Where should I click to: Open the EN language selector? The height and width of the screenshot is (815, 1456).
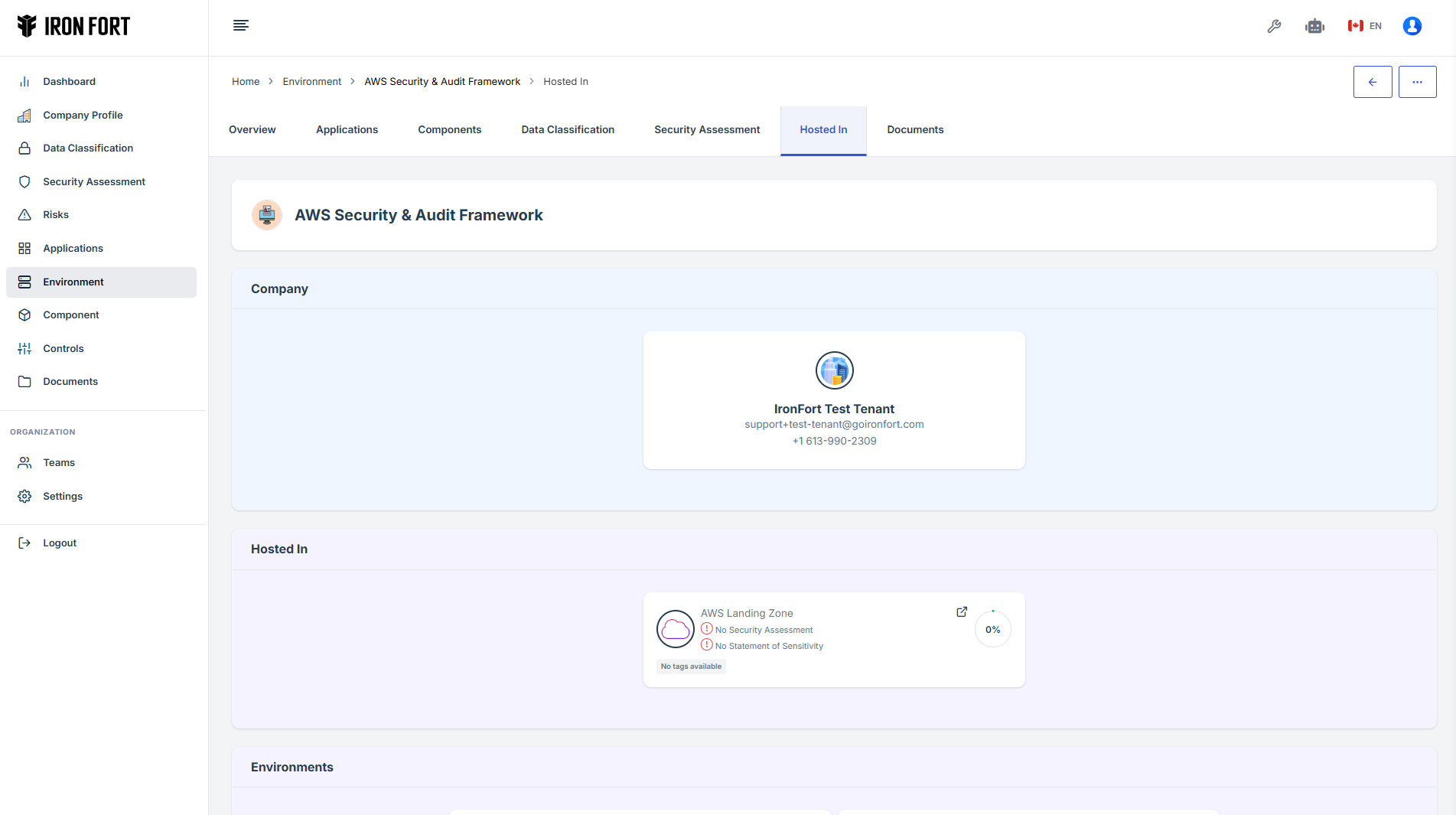(x=1365, y=26)
